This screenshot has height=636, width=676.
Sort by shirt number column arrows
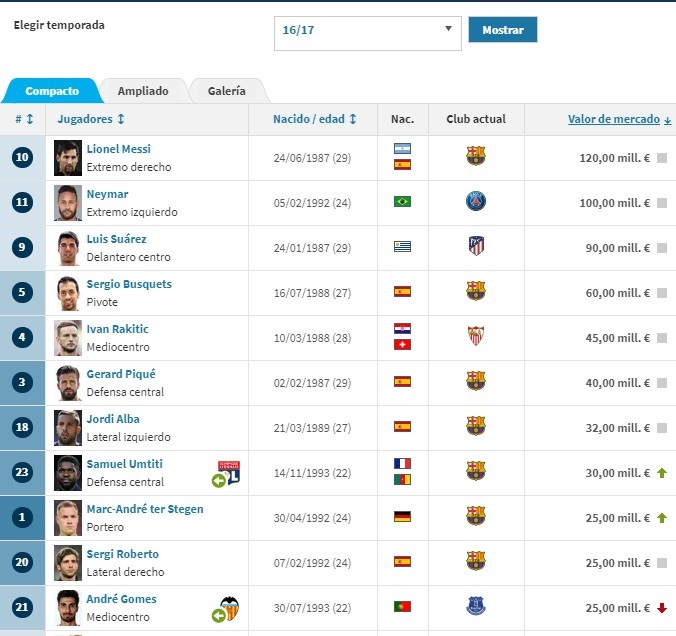tap(25, 119)
